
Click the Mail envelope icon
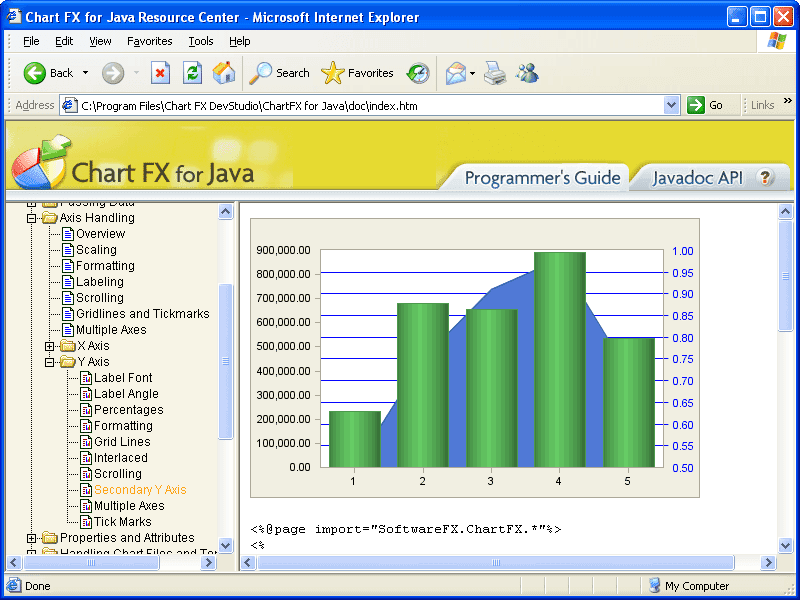(456, 73)
